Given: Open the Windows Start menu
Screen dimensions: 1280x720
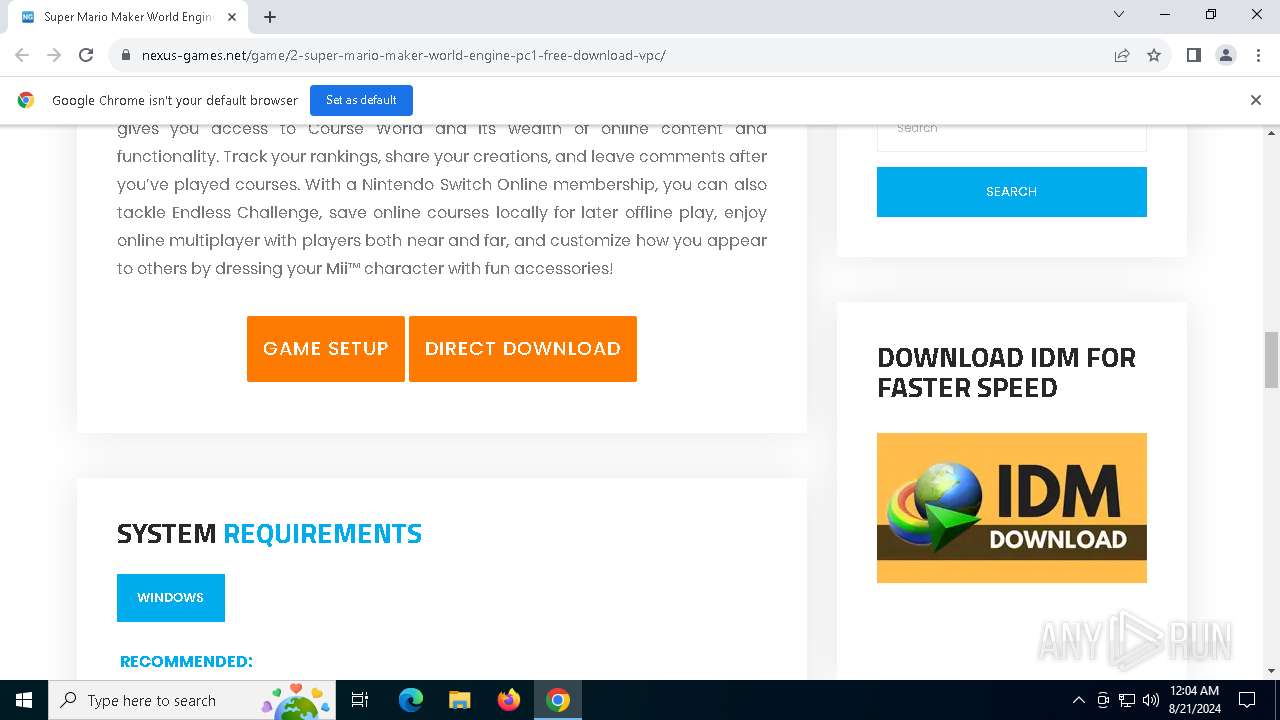Looking at the screenshot, I should point(24,700).
